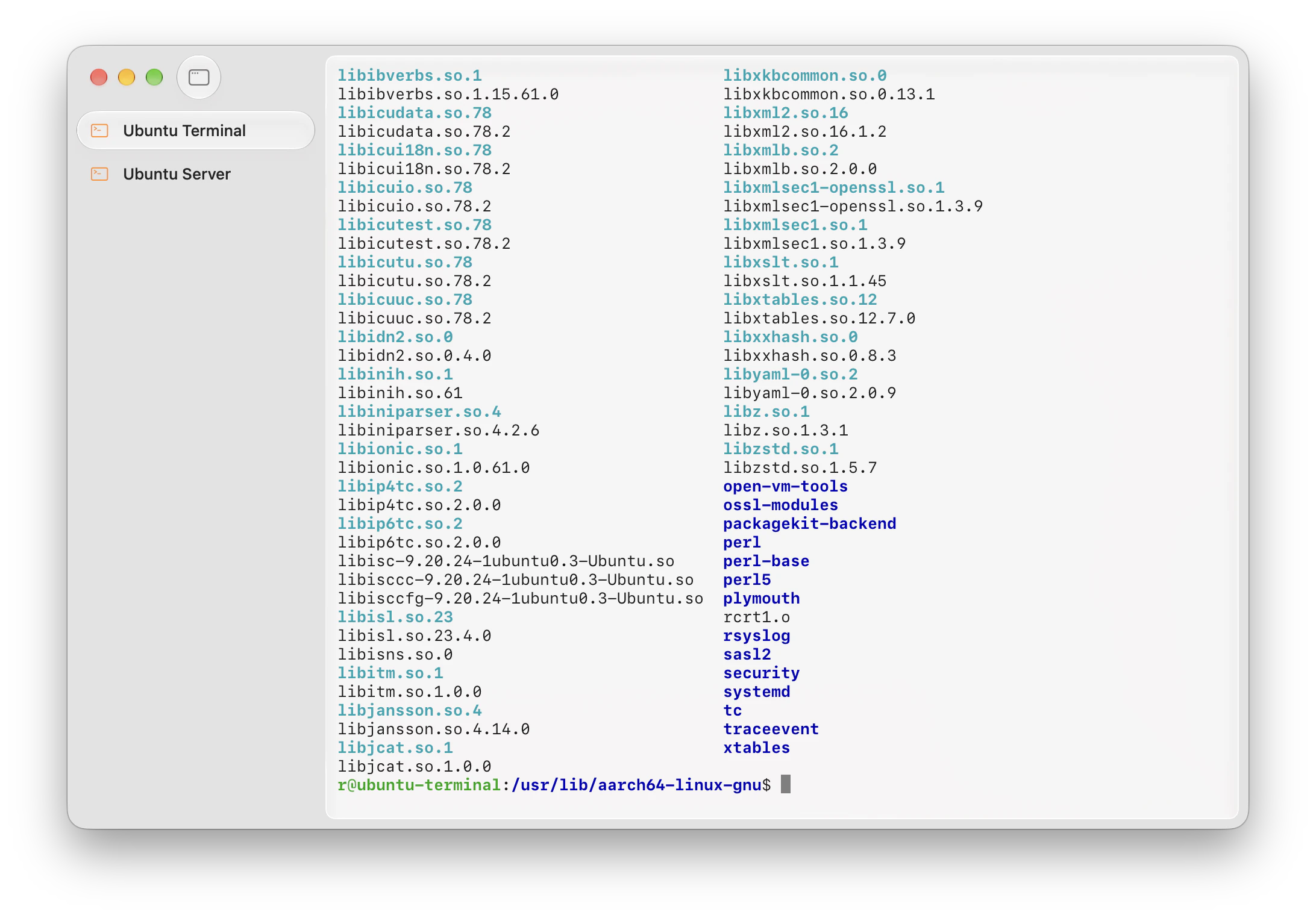Select Ubuntu Terminal in the sidebar
Image resolution: width=1316 pixels, height=918 pixels.
pos(196,130)
